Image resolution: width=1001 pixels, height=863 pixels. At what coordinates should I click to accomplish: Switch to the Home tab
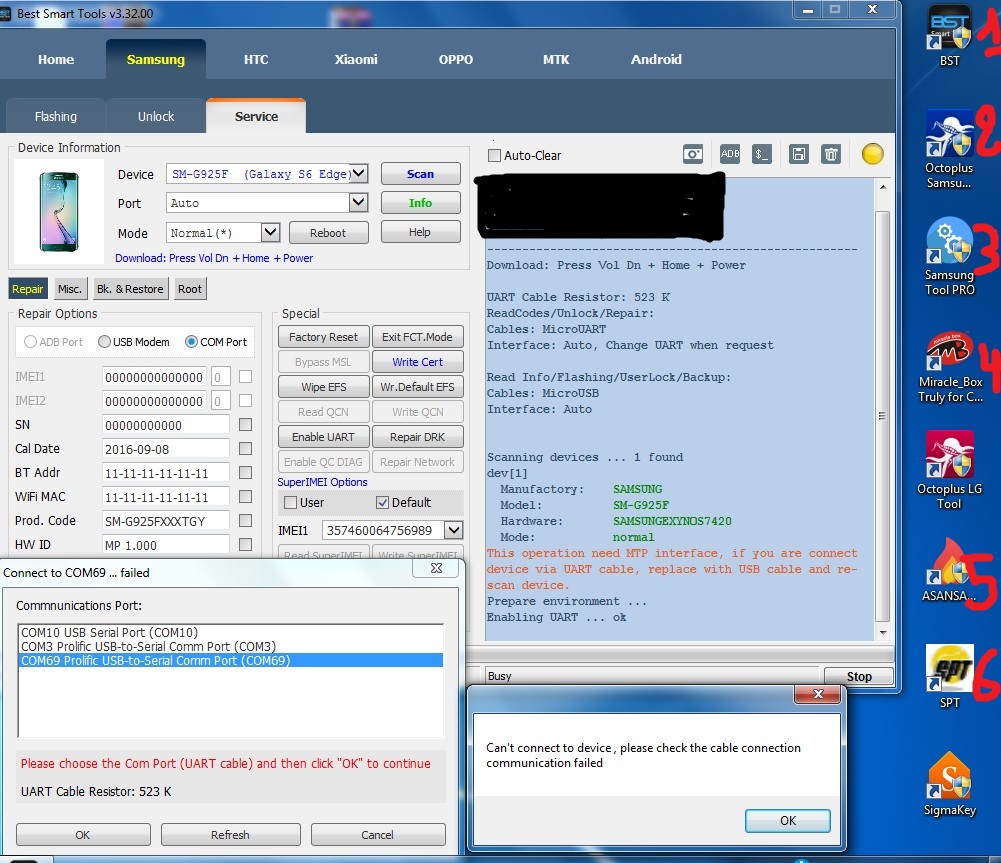(x=56, y=59)
